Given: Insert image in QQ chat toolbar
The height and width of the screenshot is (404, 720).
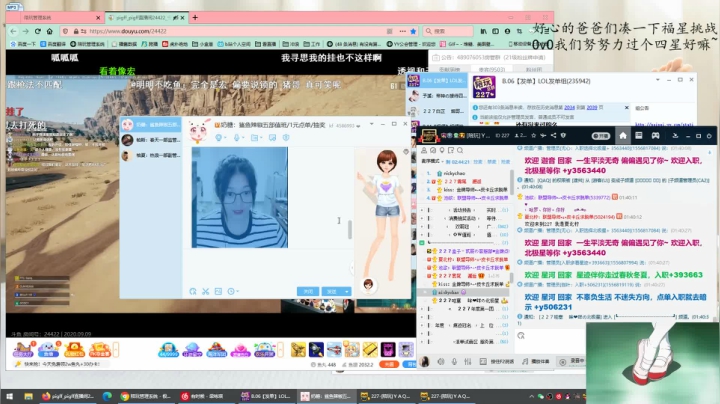Looking at the screenshot, I should click(218, 292).
